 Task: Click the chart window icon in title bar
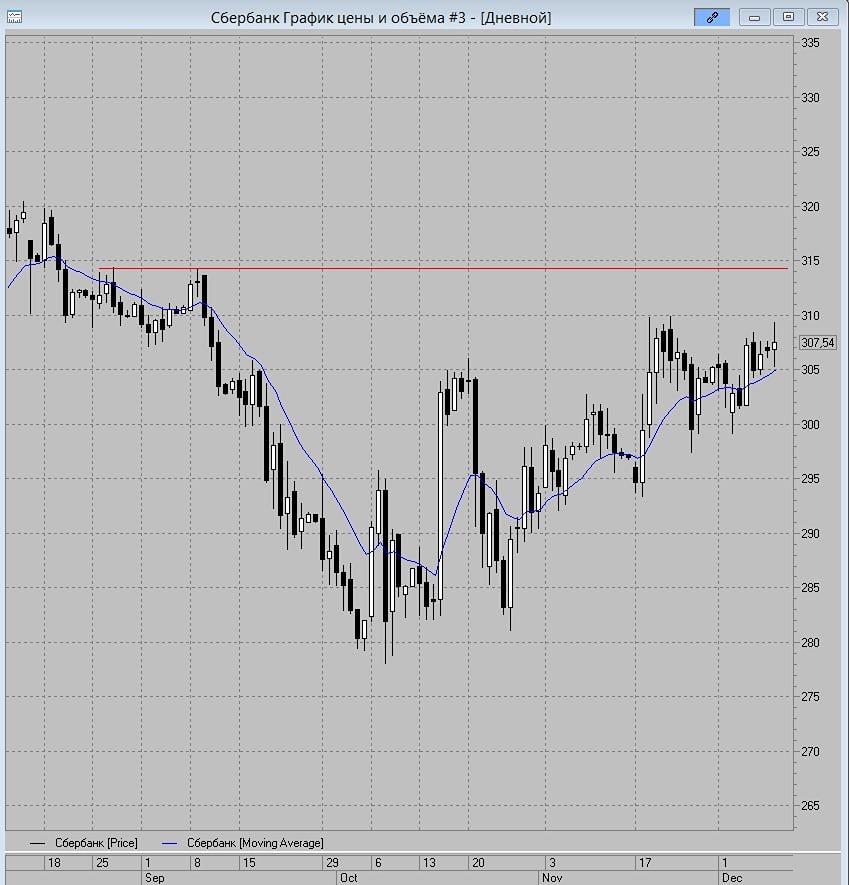pyautogui.click(x=14, y=17)
